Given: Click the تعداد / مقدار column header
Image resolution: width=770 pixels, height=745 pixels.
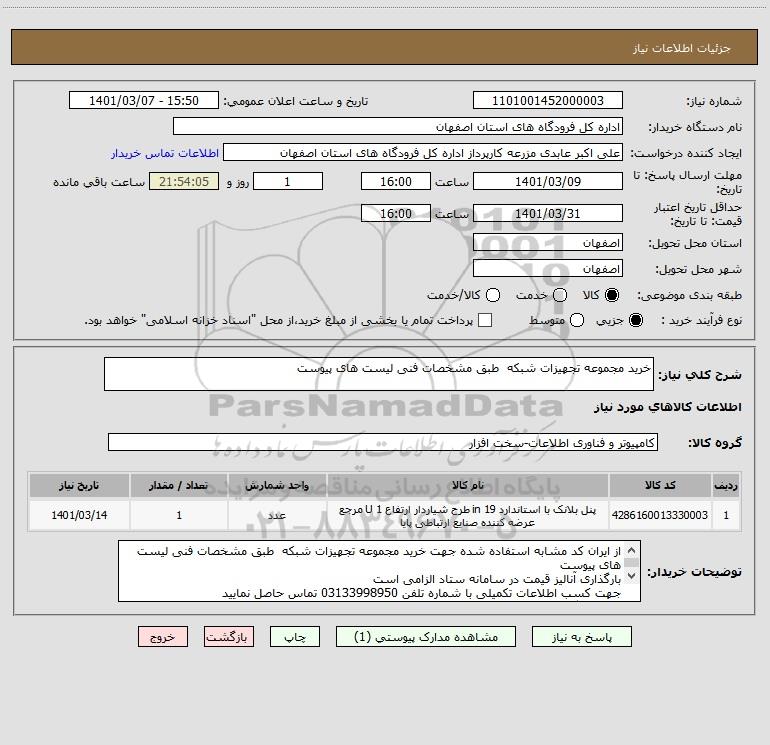Looking at the screenshot, I should [x=179, y=485].
